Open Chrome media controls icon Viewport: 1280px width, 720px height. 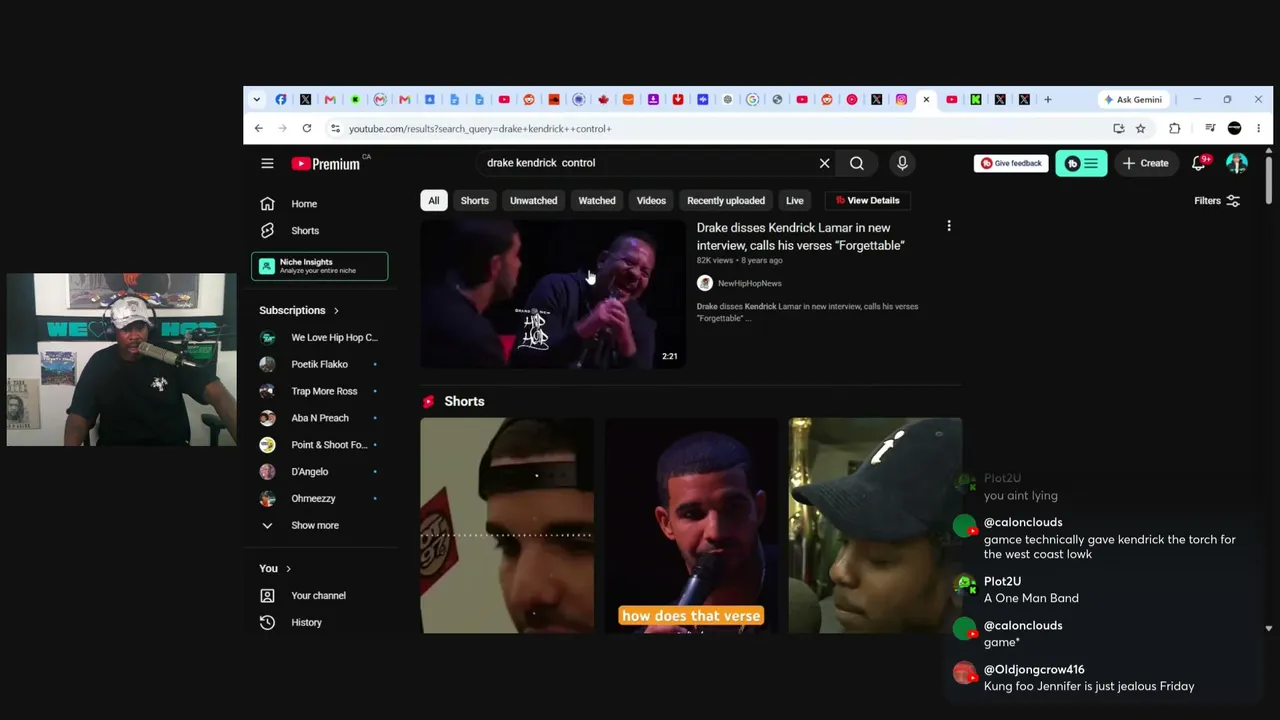[x=1210, y=128]
